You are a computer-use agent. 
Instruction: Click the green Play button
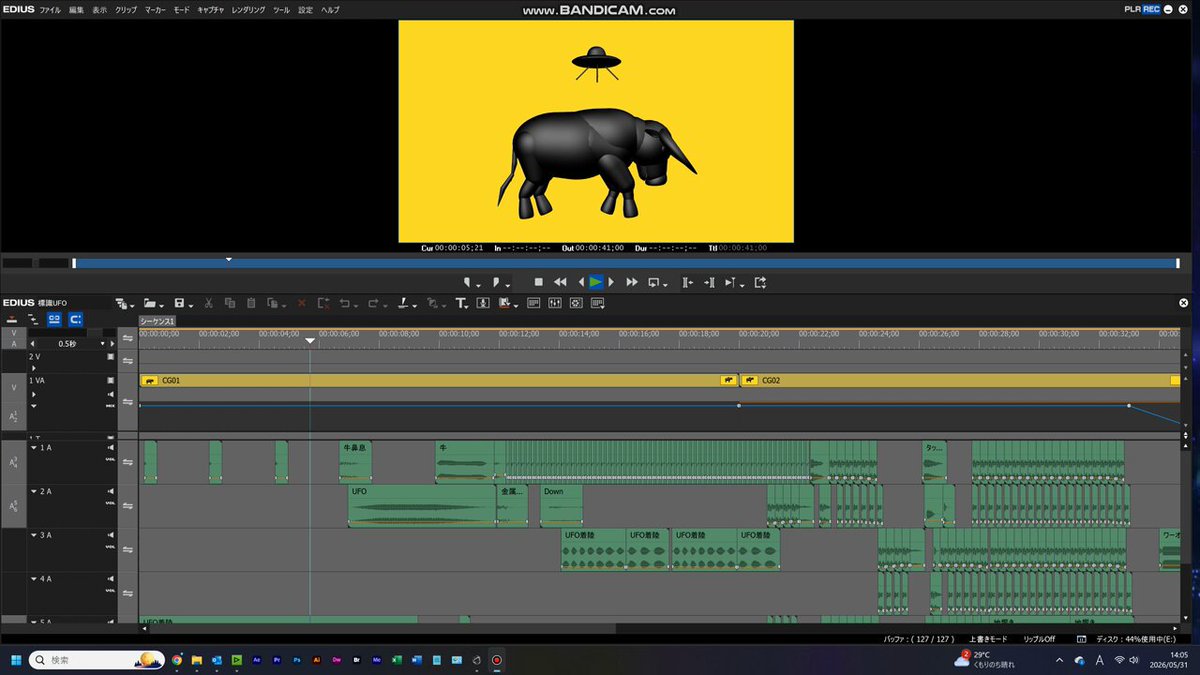[596, 283]
